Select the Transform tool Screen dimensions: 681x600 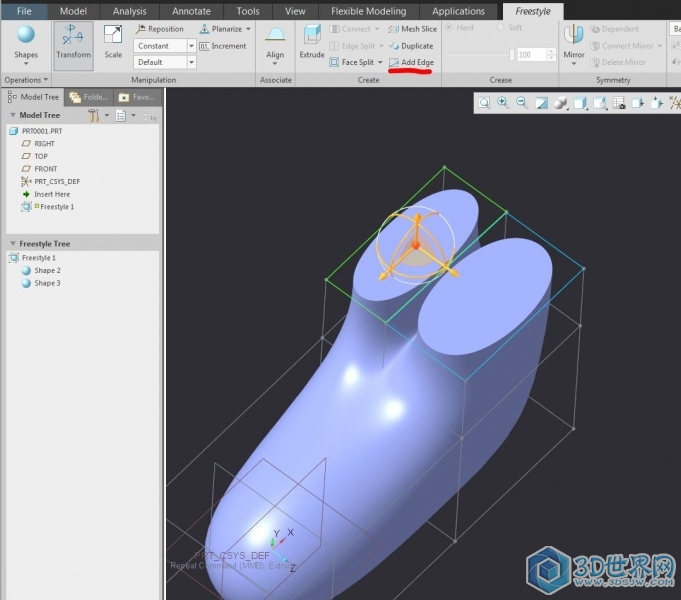[x=73, y=44]
